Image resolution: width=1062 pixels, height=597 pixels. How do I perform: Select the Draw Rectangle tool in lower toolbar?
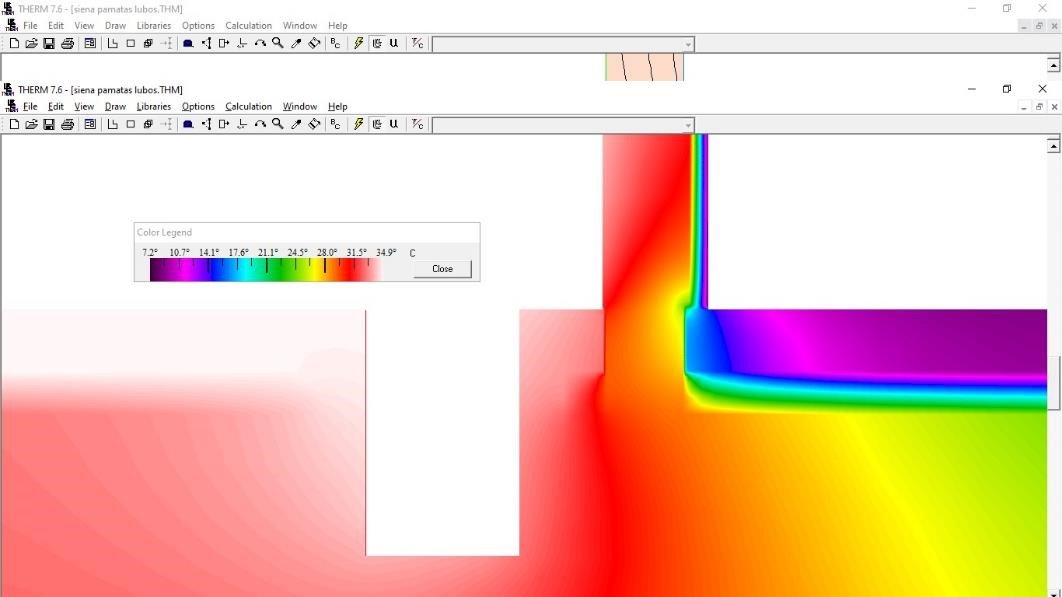[x=130, y=125]
